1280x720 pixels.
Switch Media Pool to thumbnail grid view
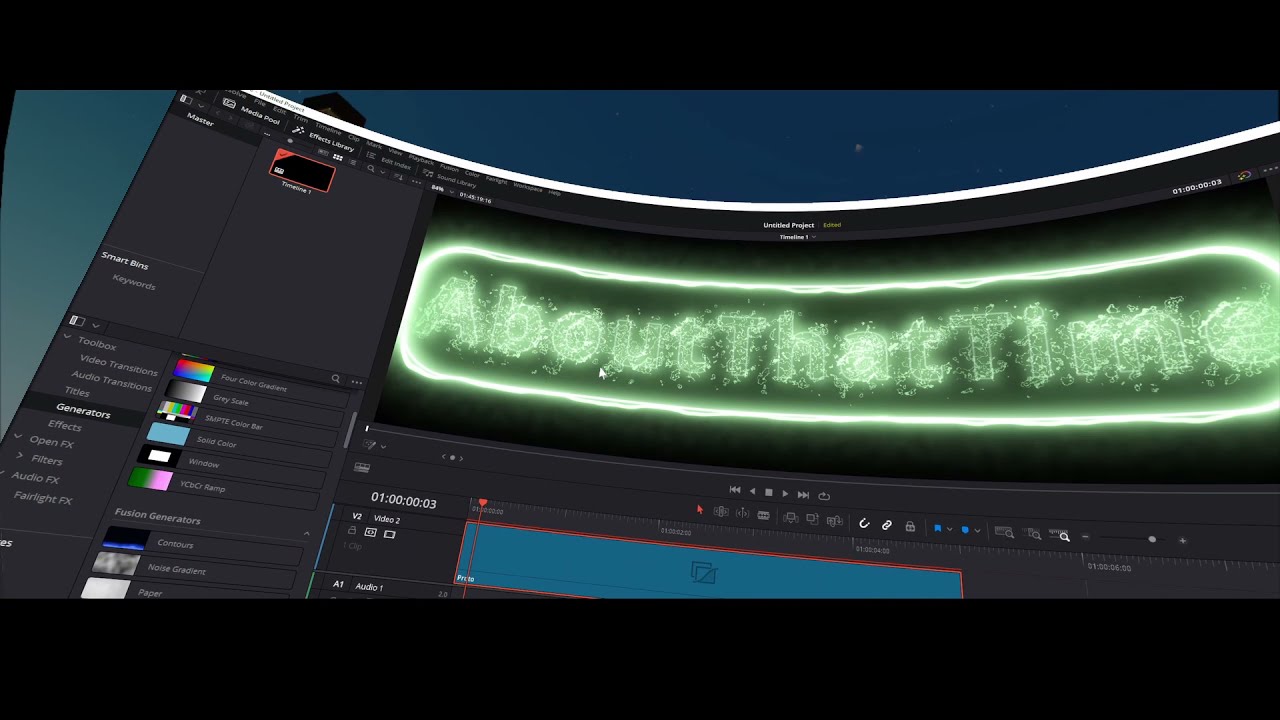tap(338, 157)
